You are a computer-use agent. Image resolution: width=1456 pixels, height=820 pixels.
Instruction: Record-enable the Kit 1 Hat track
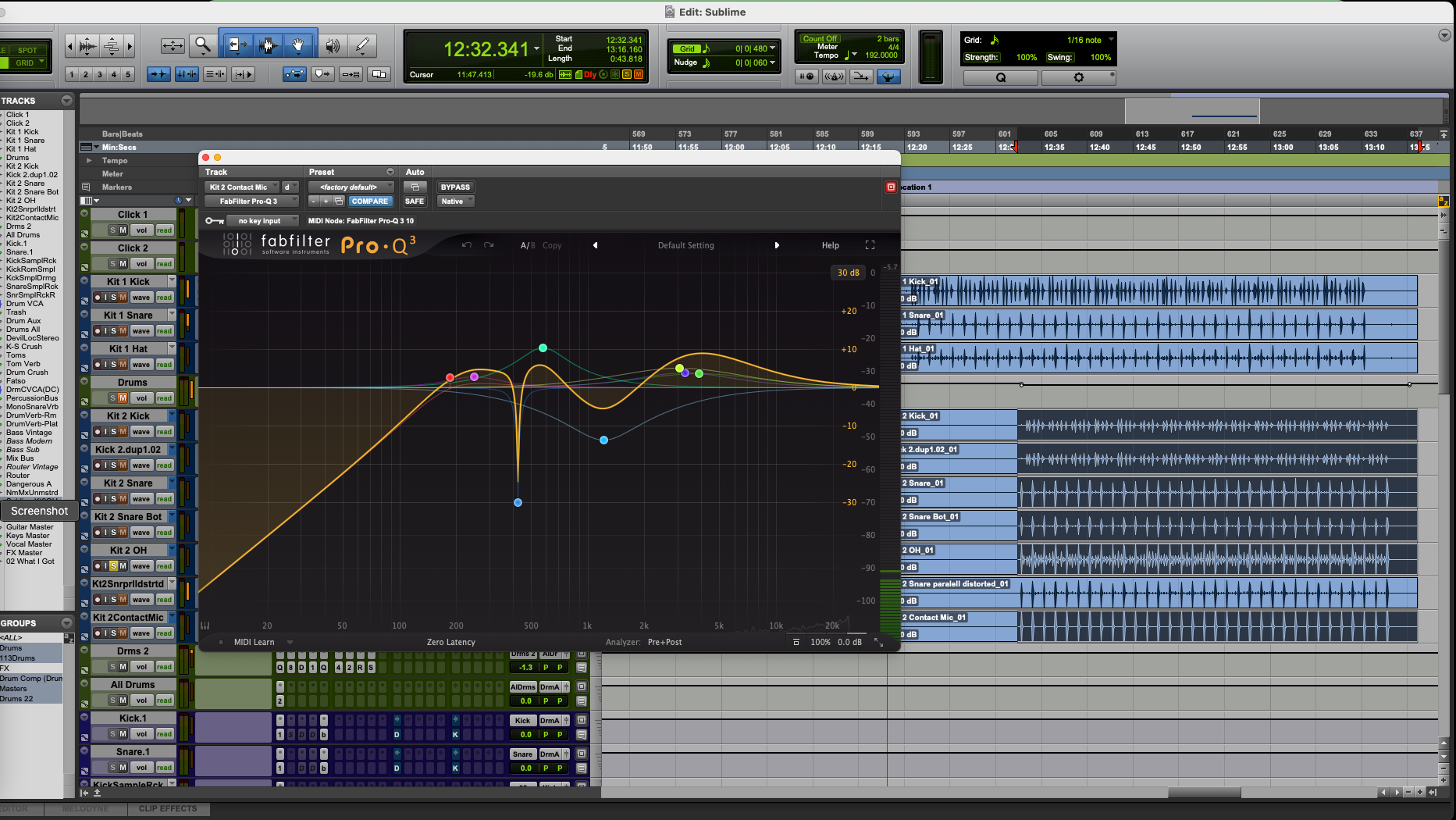[x=97, y=365]
